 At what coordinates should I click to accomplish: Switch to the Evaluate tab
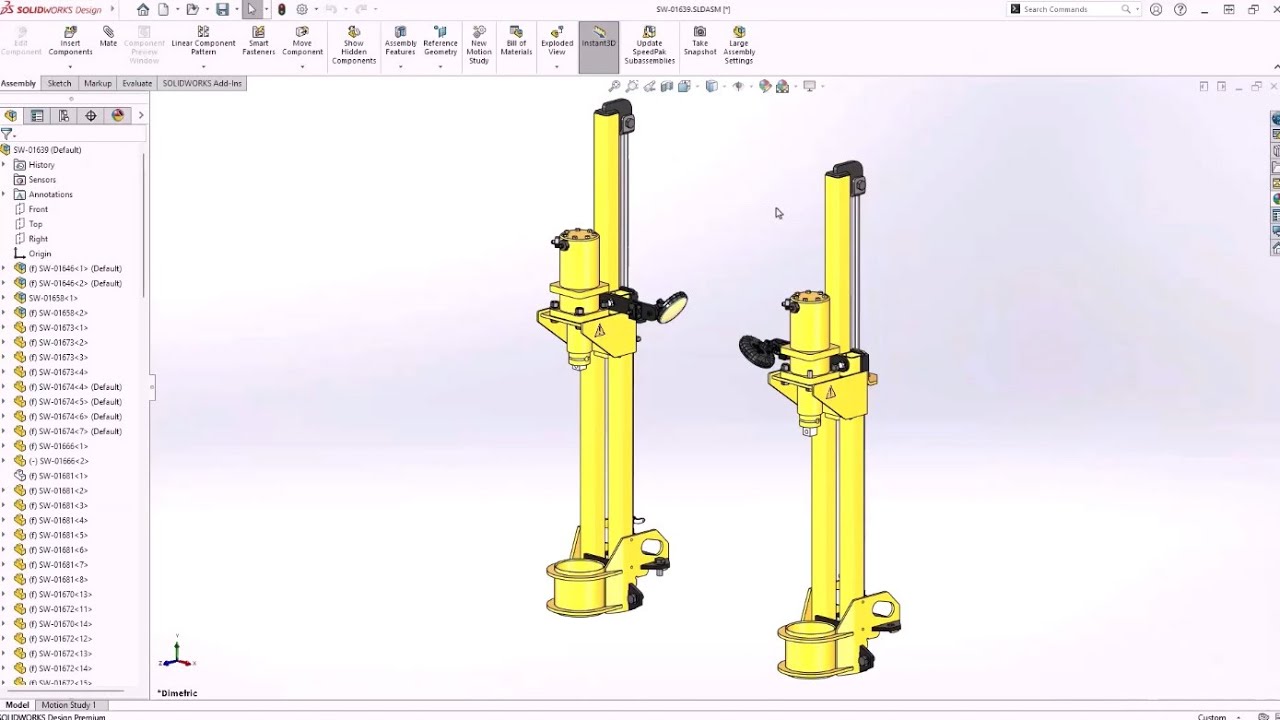137,83
